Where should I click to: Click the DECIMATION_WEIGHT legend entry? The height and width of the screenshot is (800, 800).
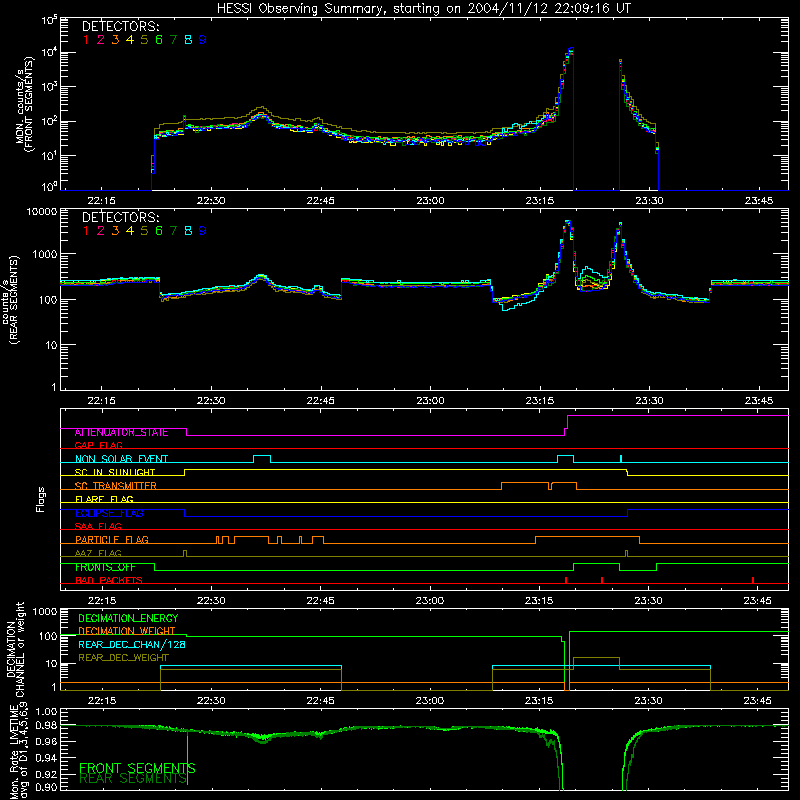coord(127,631)
